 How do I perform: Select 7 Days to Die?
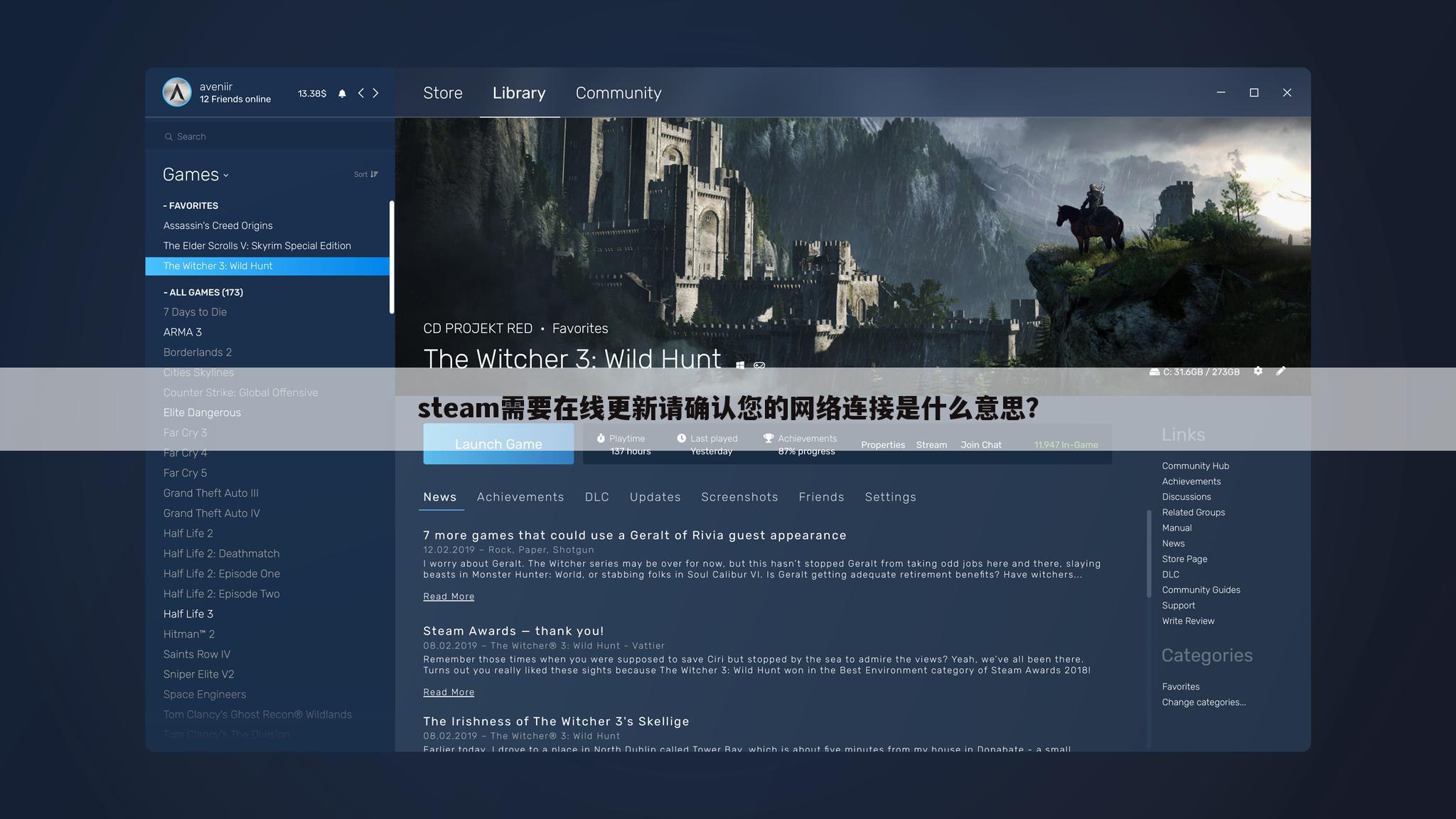[195, 312]
